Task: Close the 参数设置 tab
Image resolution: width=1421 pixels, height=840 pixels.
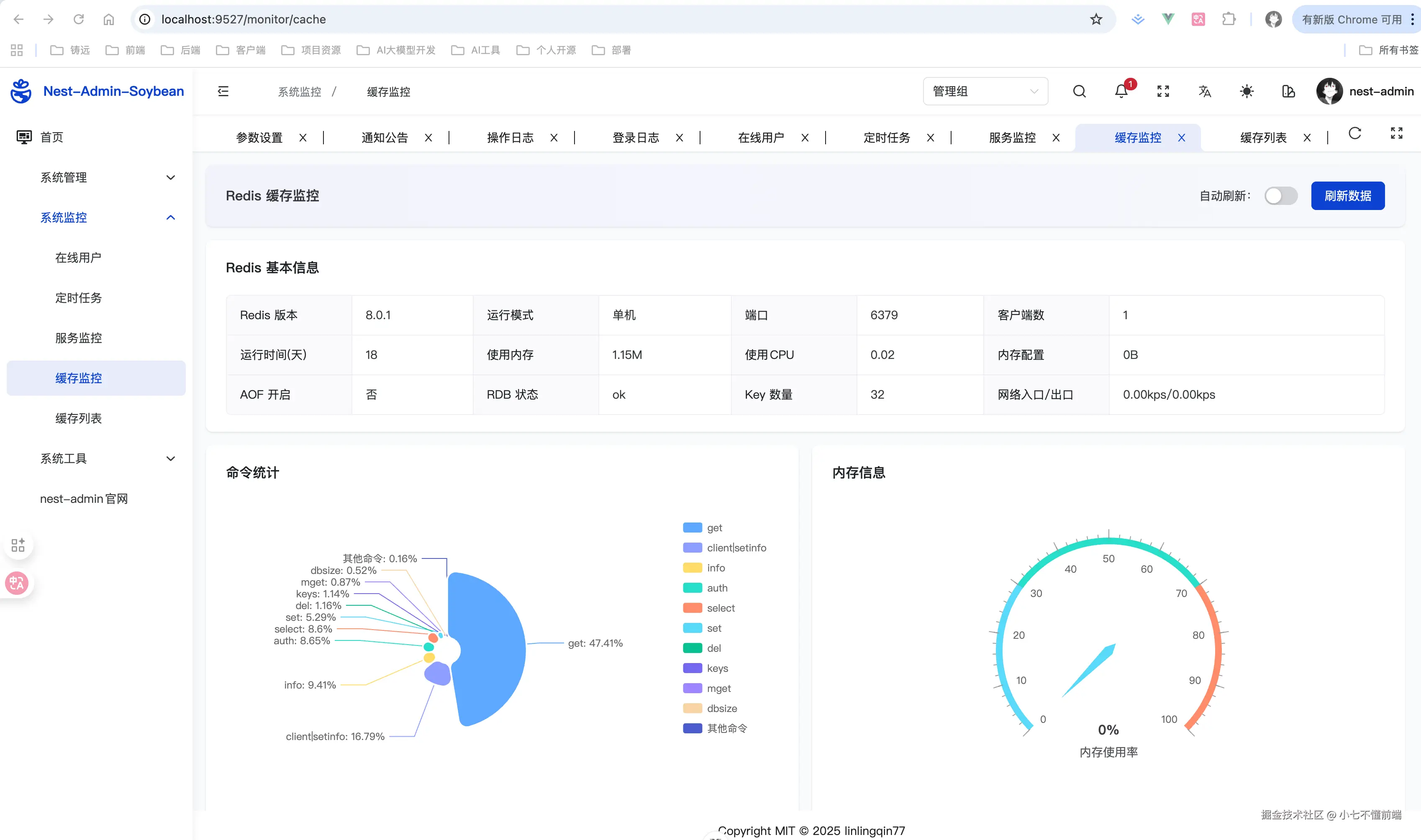Action: [x=303, y=138]
